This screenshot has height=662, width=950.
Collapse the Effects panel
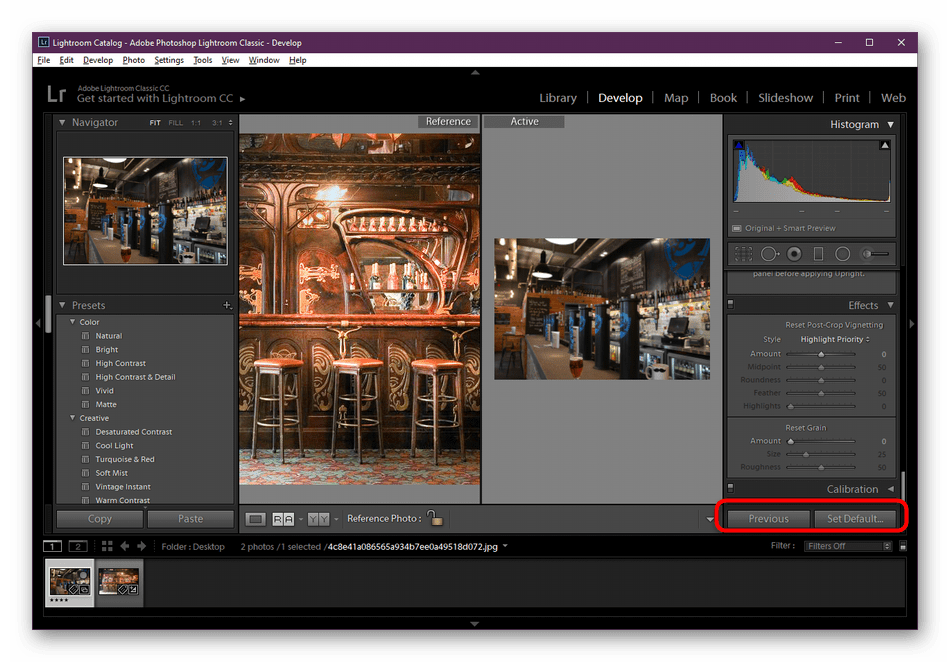point(891,305)
